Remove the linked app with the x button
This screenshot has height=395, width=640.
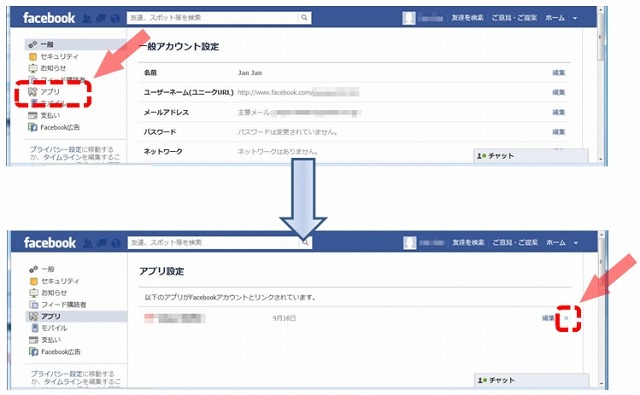point(566,318)
